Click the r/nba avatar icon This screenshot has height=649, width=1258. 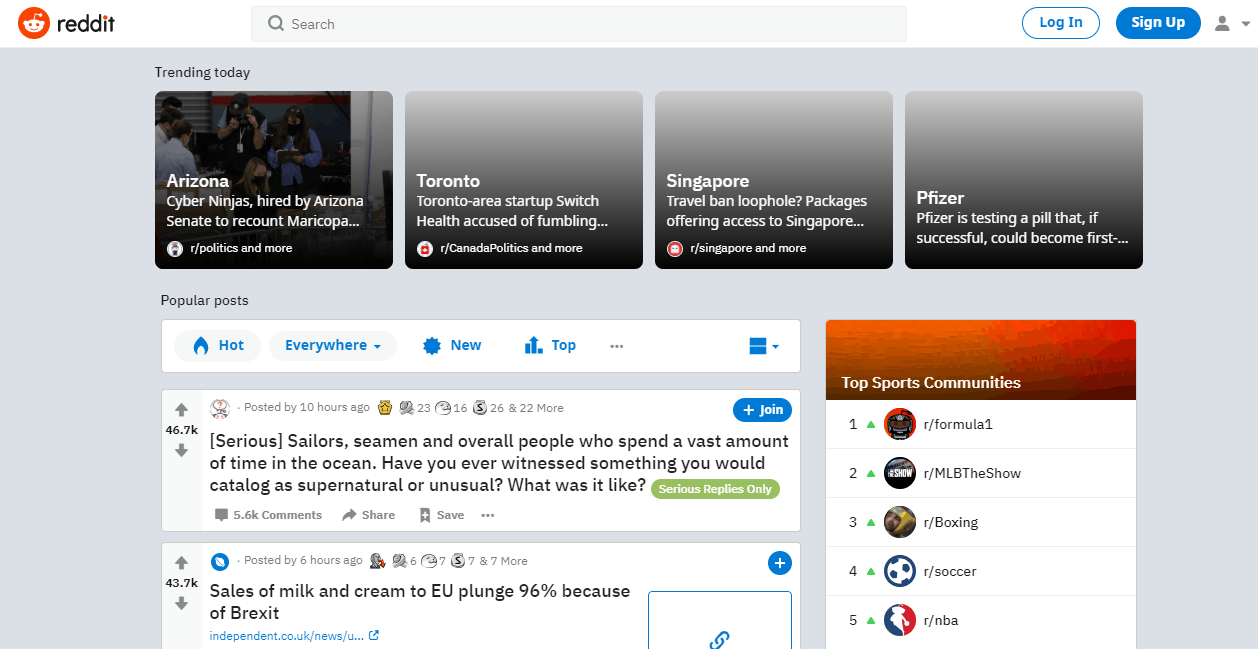click(900, 620)
